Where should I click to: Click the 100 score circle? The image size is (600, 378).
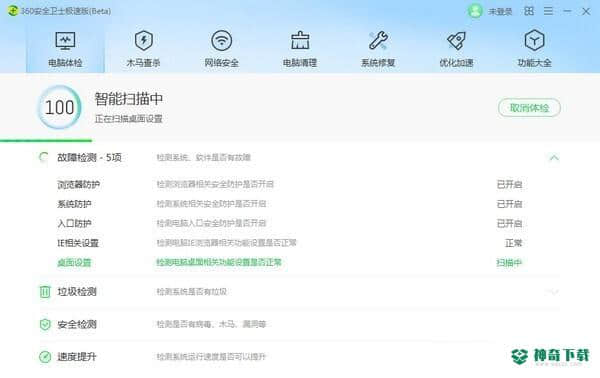click(59, 107)
